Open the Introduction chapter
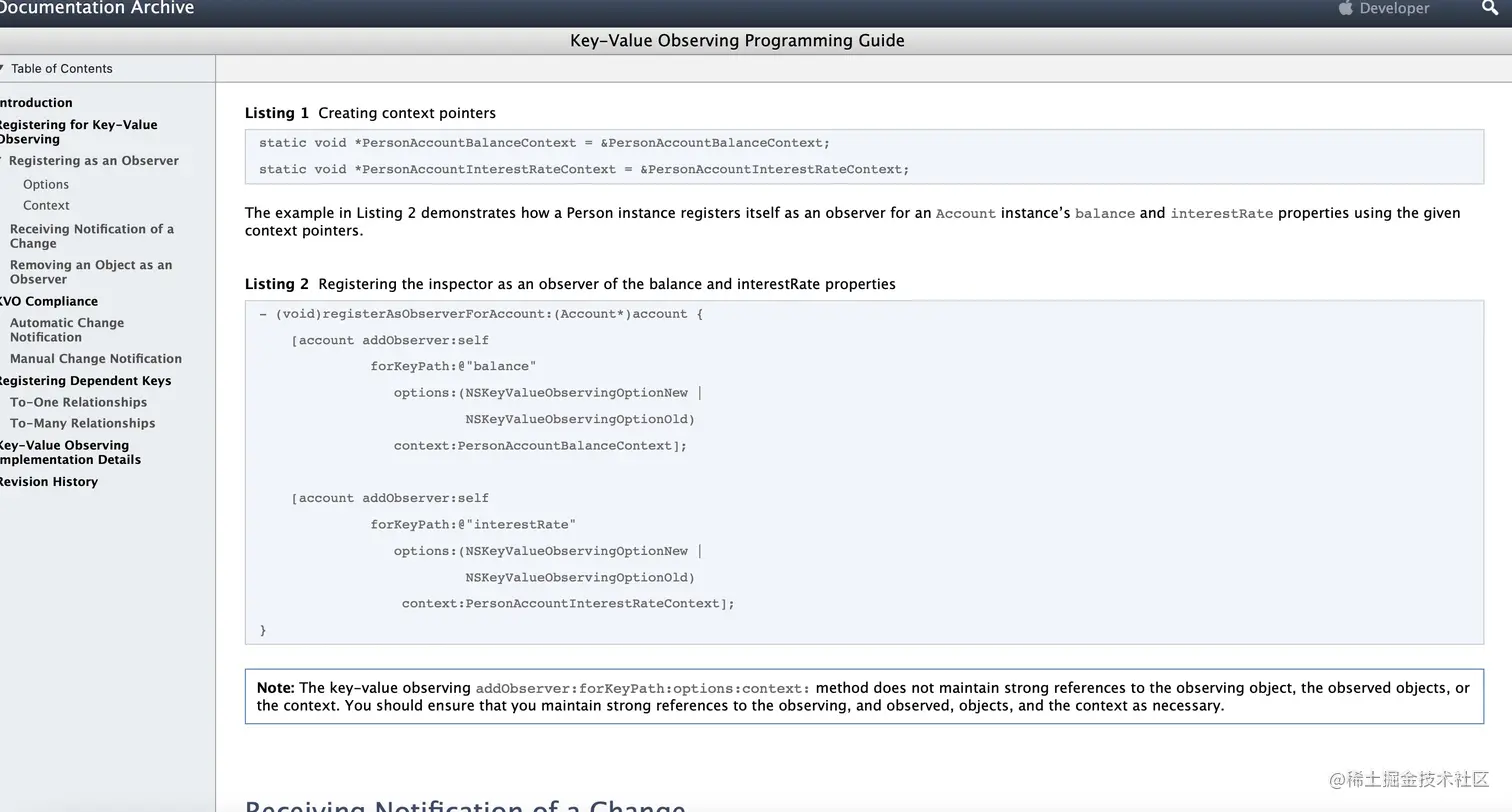The image size is (1512, 812). [x=36, y=103]
